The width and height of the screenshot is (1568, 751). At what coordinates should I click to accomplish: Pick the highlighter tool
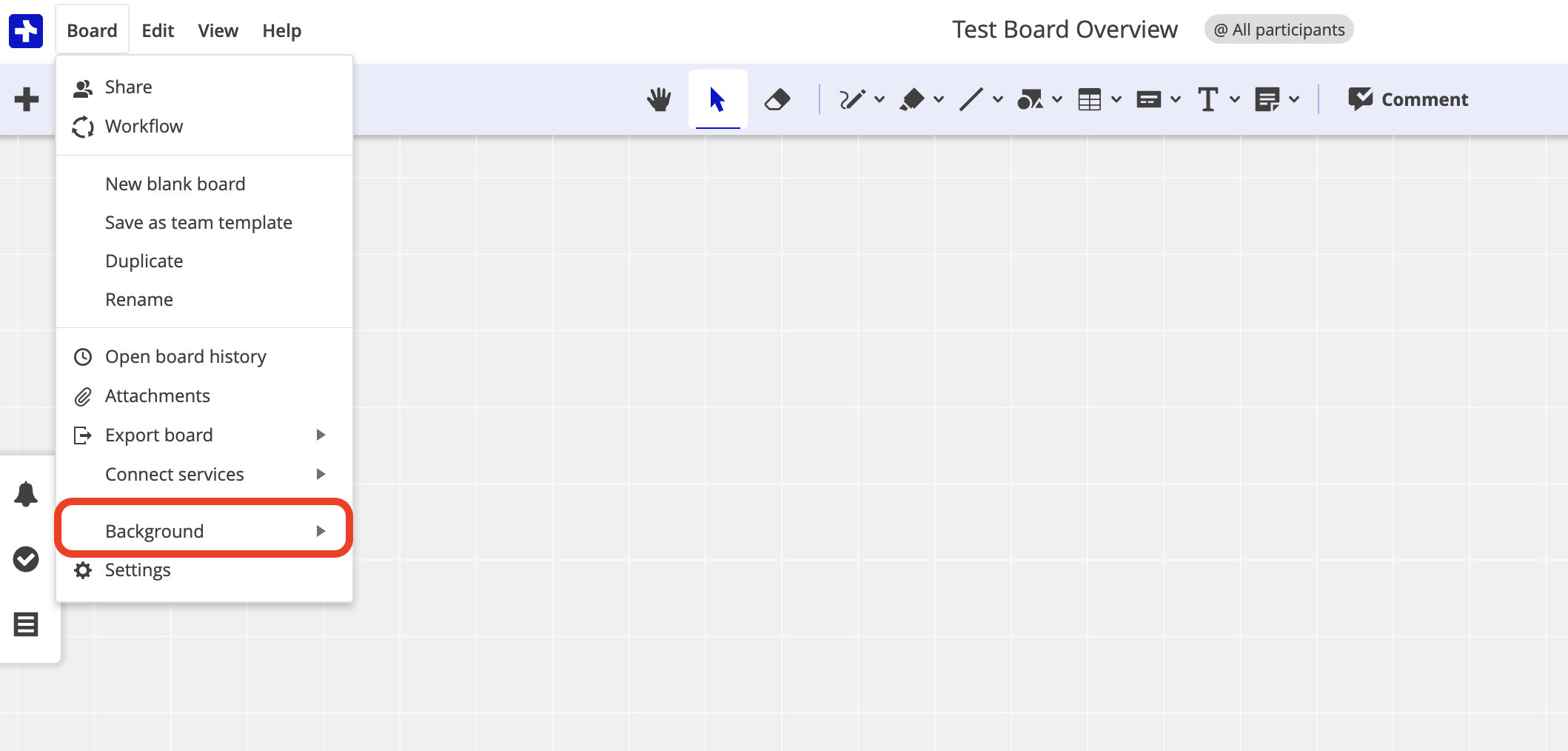click(x=913, y=99)
